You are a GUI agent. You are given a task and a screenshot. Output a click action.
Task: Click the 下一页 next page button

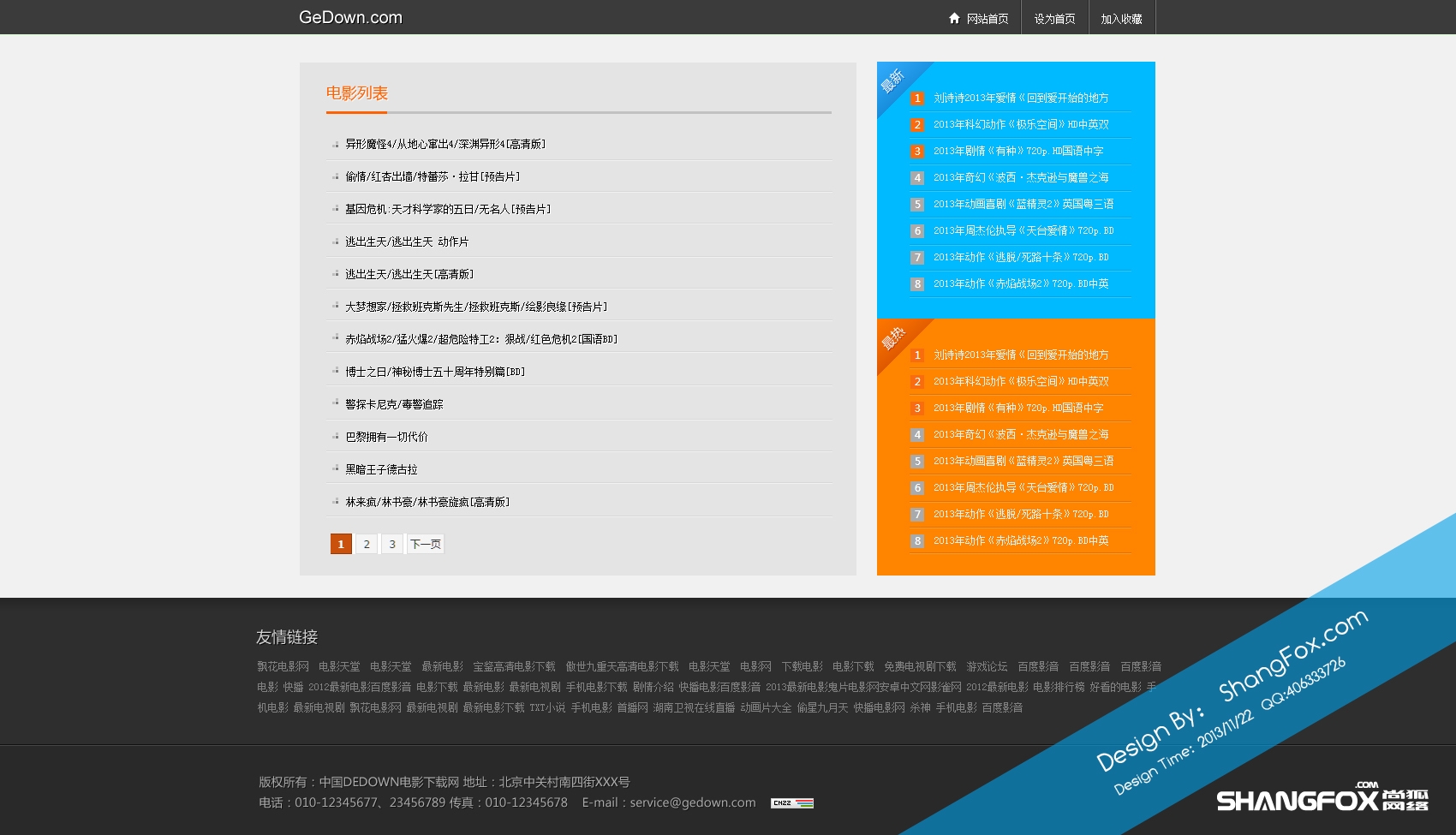point(426,544)
